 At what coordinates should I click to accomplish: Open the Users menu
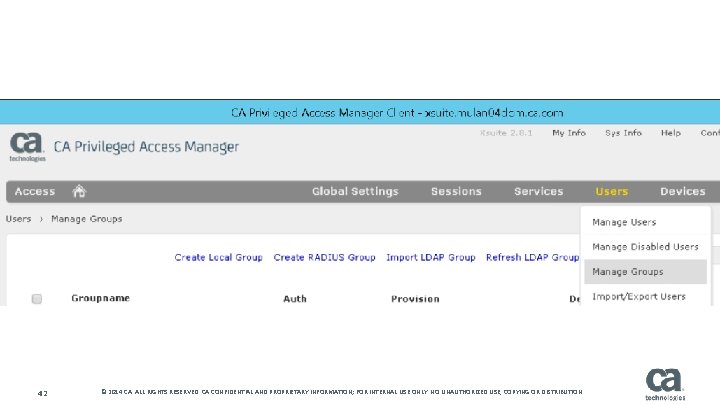click(x=612, y=191)
